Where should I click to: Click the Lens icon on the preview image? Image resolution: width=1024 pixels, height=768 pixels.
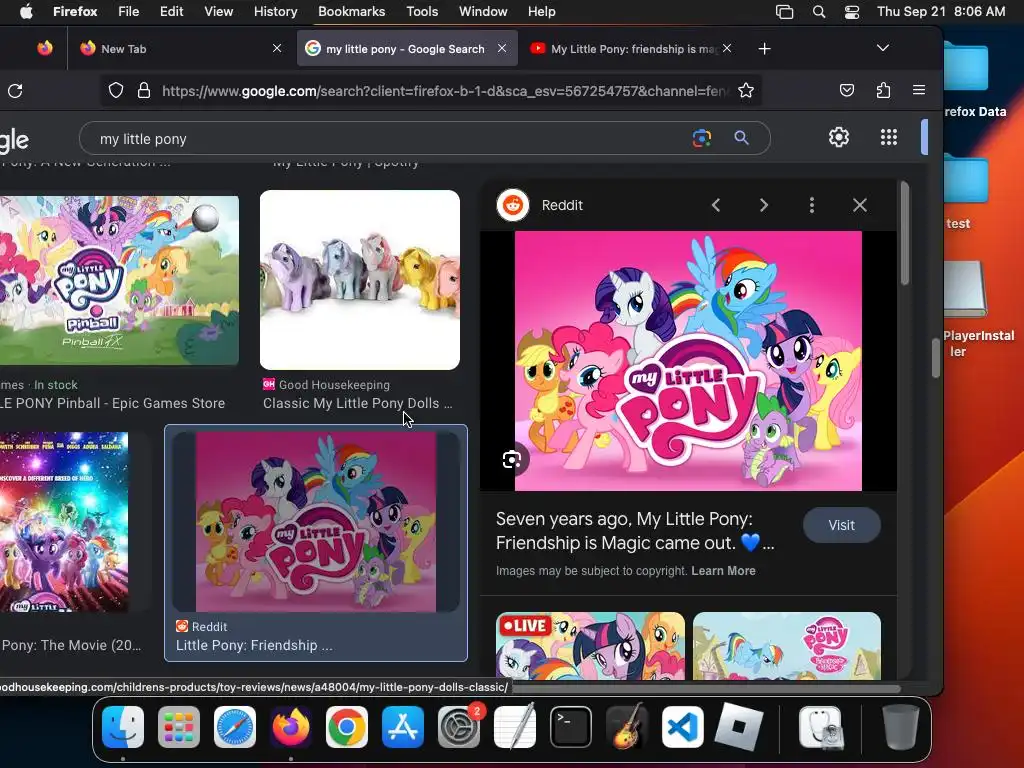(x=511, y=460)
